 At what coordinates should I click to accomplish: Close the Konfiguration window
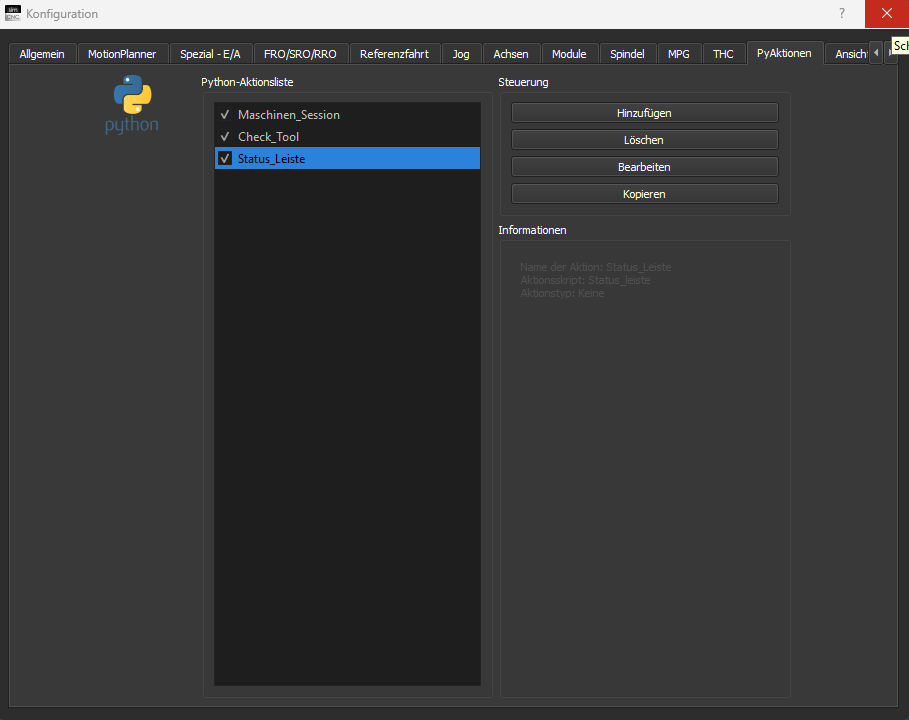point(886,13)
